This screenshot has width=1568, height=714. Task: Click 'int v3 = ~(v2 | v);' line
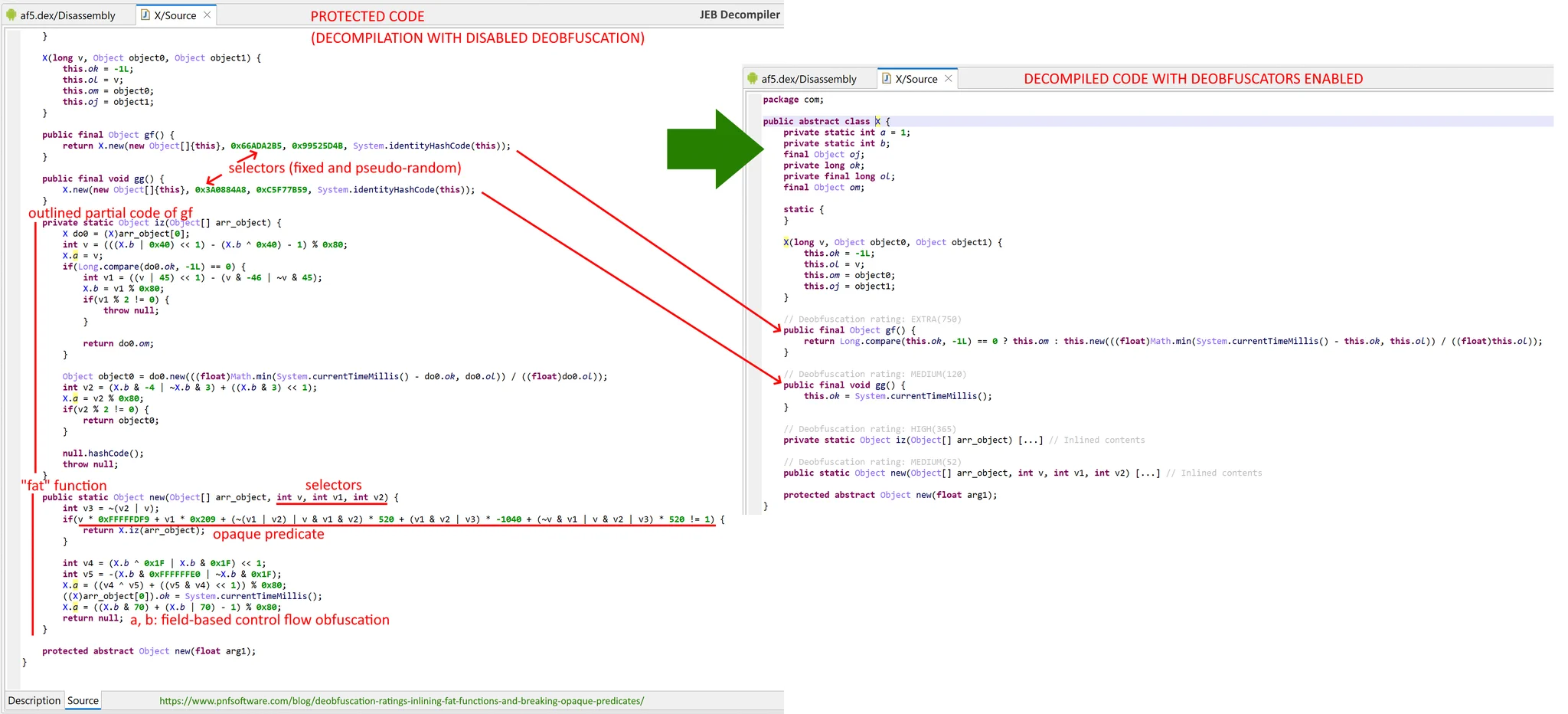coord(111,508)
